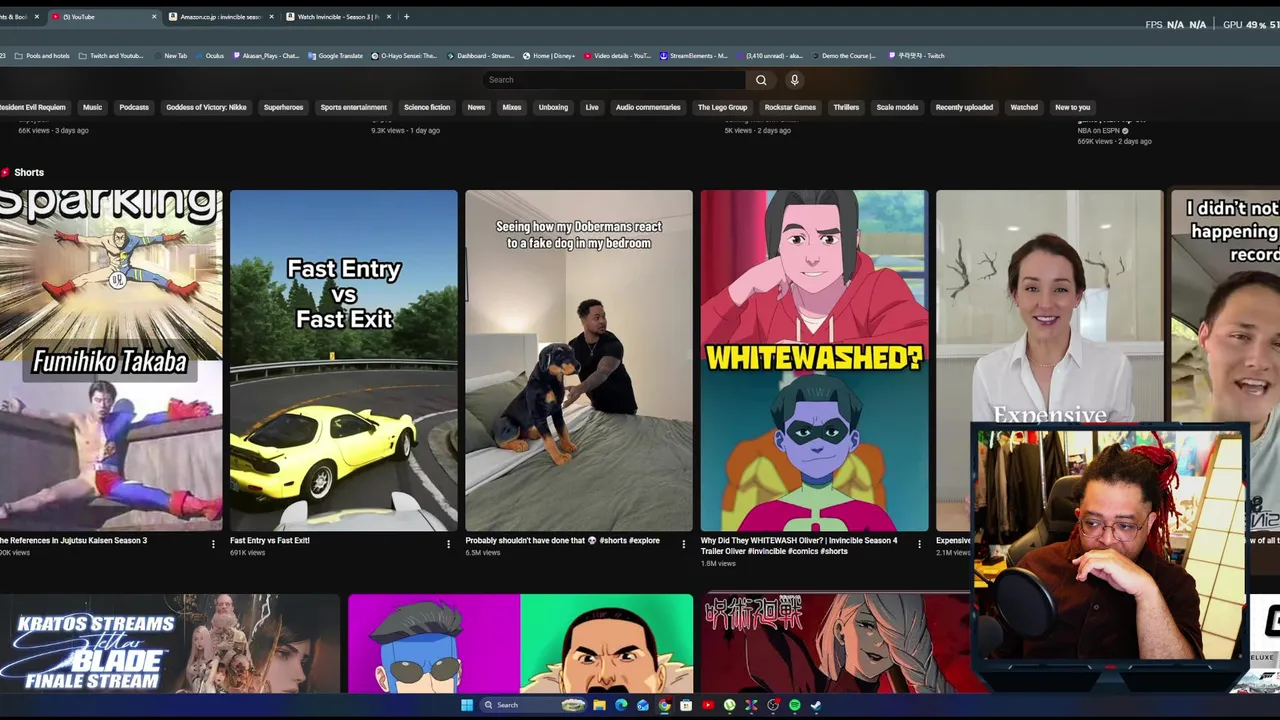Viewport: 1280px width, 720px height.
Task: Select the News filter chip
Action: 476,107
